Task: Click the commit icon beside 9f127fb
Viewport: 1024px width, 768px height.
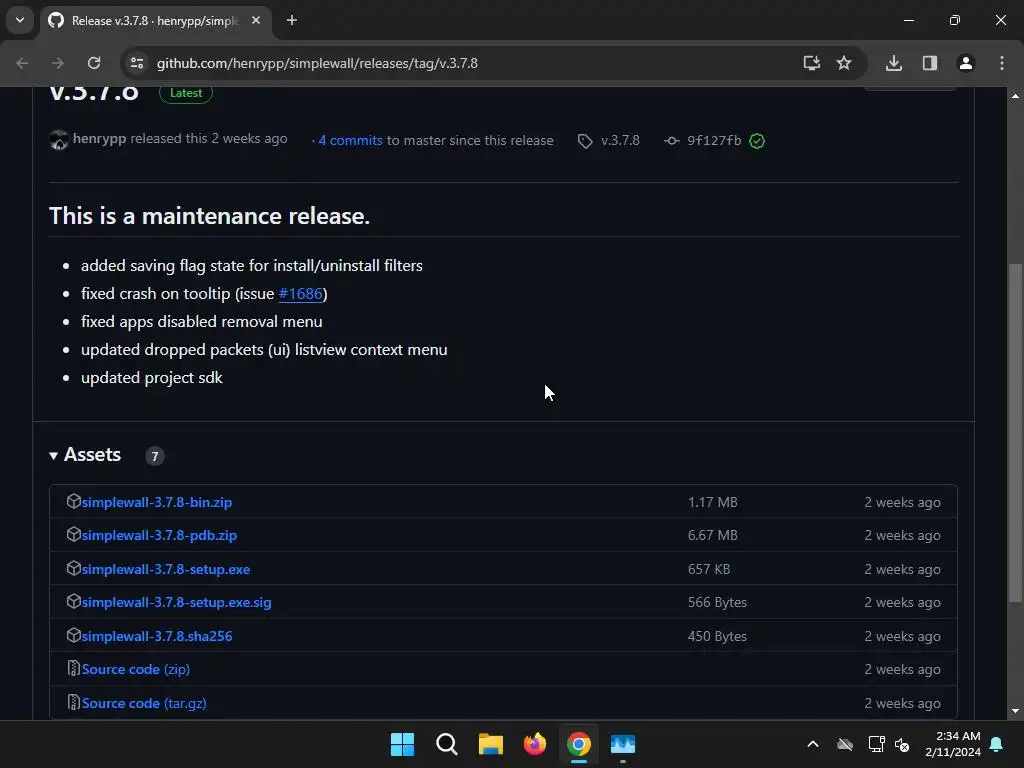Action: [671, 140]
